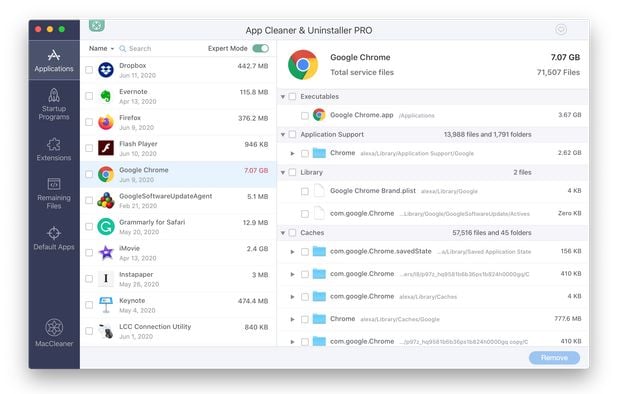This screenshot has height=394, width=618.
Task: Click the Google Chrome icon in app list
Action: coord(106,174)
